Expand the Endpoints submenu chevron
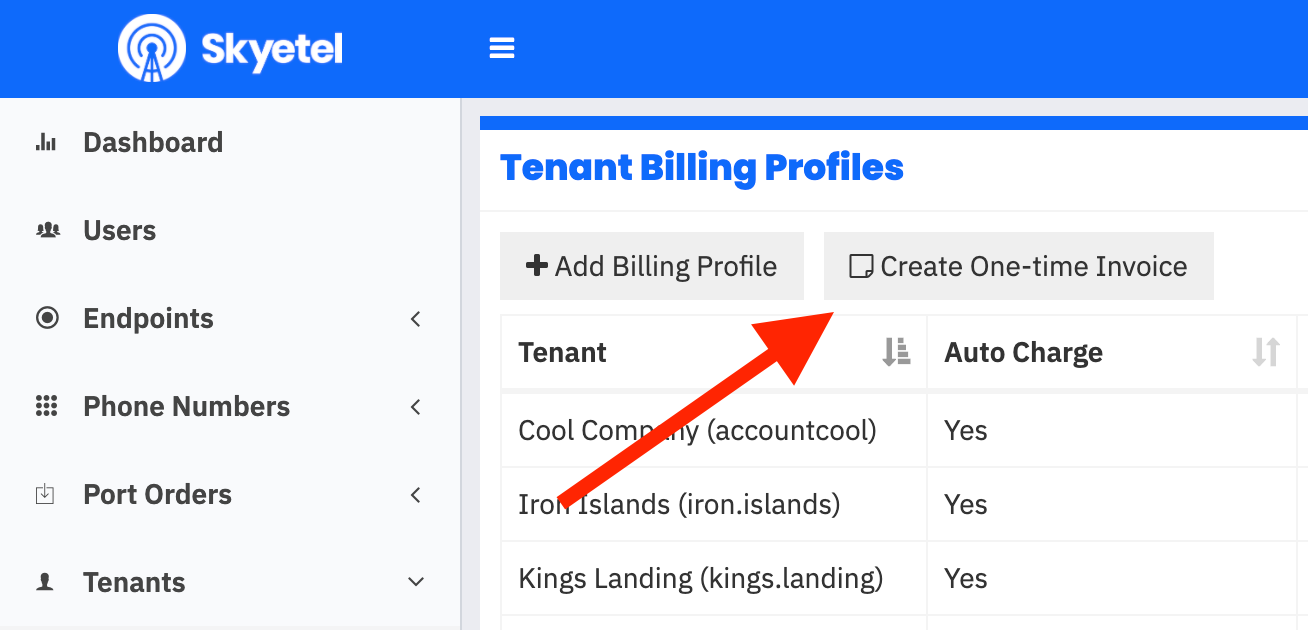This screenshot has height=630, width=1308. coord(417,319)
